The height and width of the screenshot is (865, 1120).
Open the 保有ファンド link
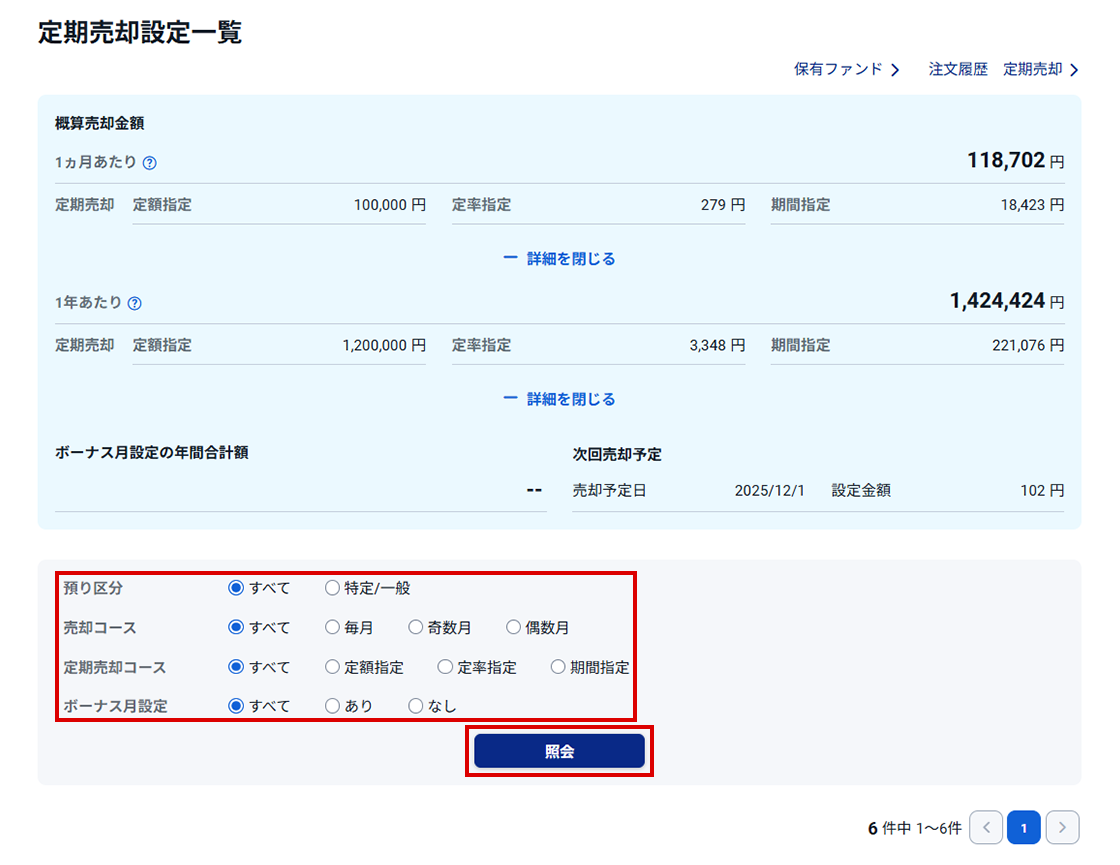pos(846,70)
